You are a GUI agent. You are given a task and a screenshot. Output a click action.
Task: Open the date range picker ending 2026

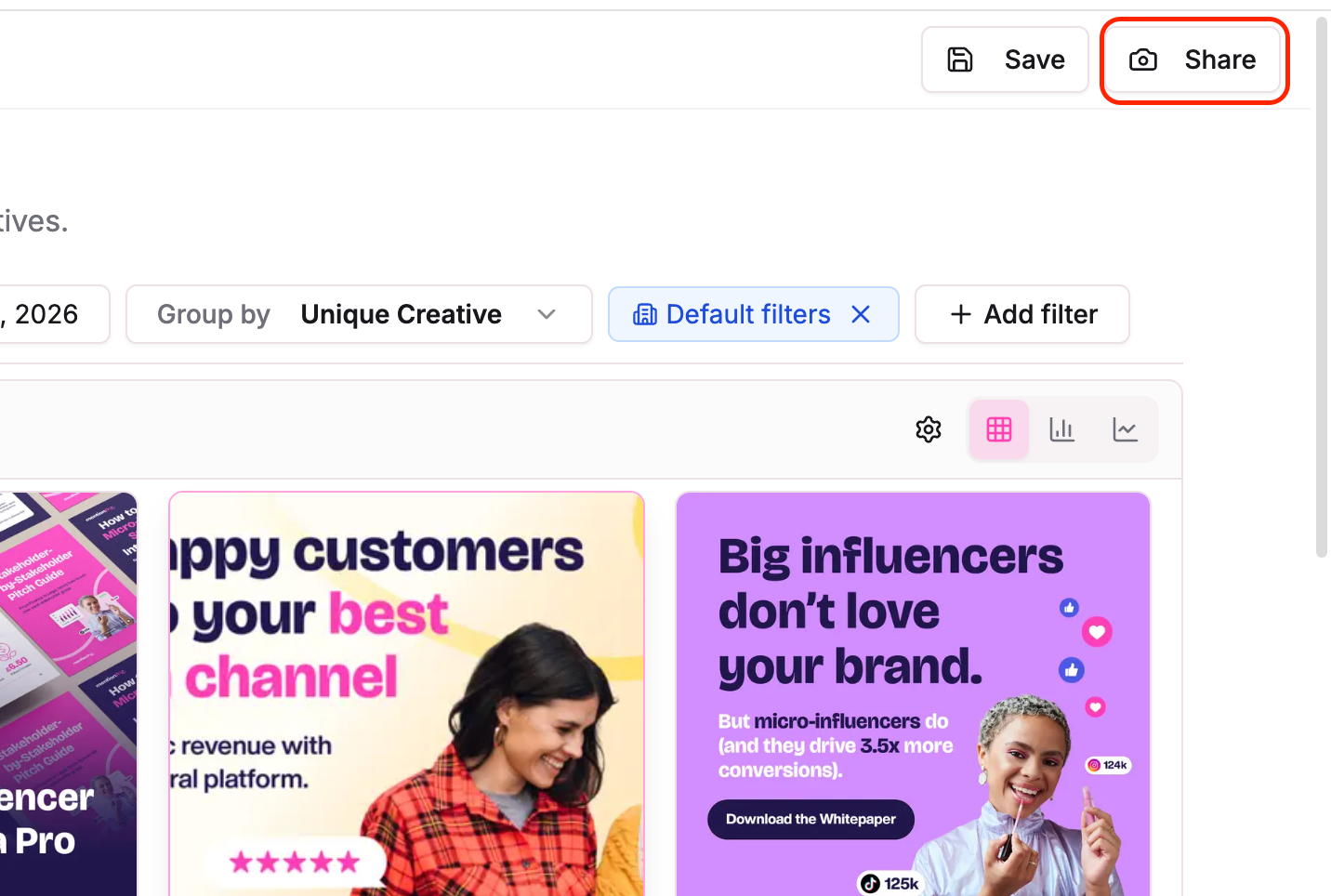tap(46, 314)
